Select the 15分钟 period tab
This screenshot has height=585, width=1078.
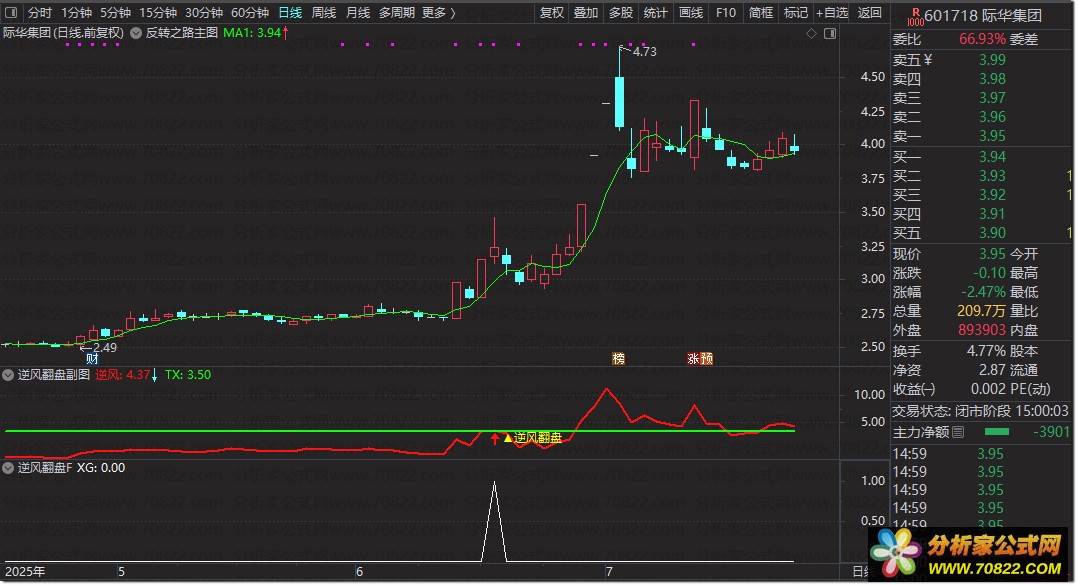[x=157, y=12]
